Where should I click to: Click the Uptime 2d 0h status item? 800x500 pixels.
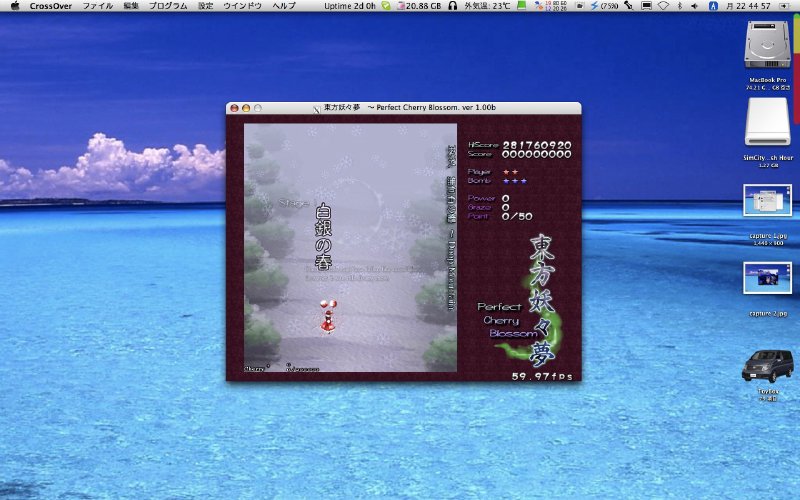[x=349, y=6]
